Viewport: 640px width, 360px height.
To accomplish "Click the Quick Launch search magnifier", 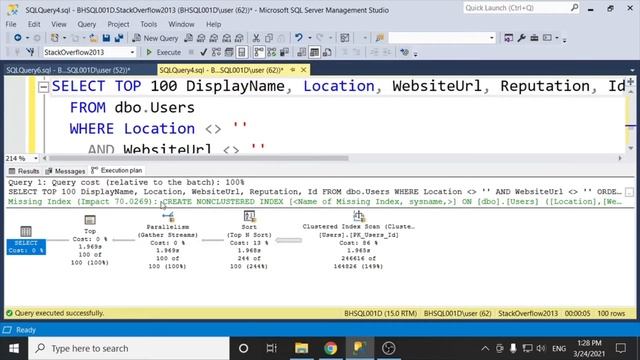I will pyautogui.click(x=574, y=8).
